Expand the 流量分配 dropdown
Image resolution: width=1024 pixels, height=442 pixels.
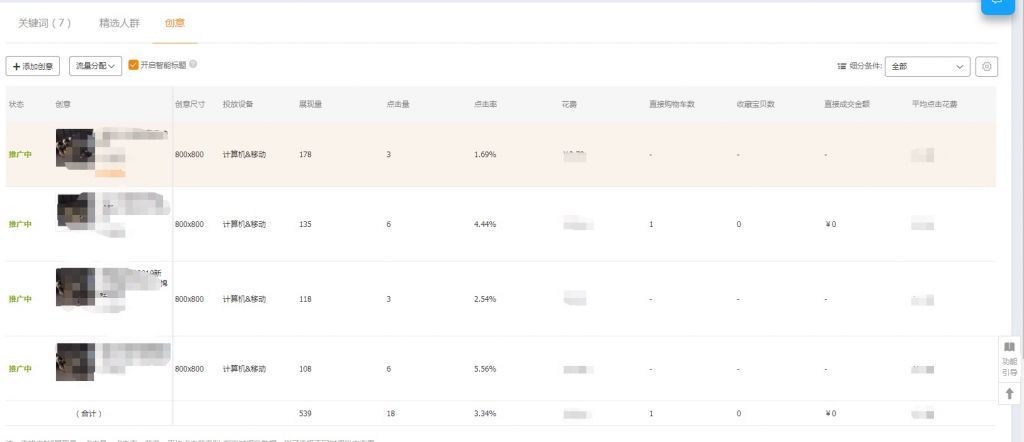pyautogui.click(x=96, y=66)
